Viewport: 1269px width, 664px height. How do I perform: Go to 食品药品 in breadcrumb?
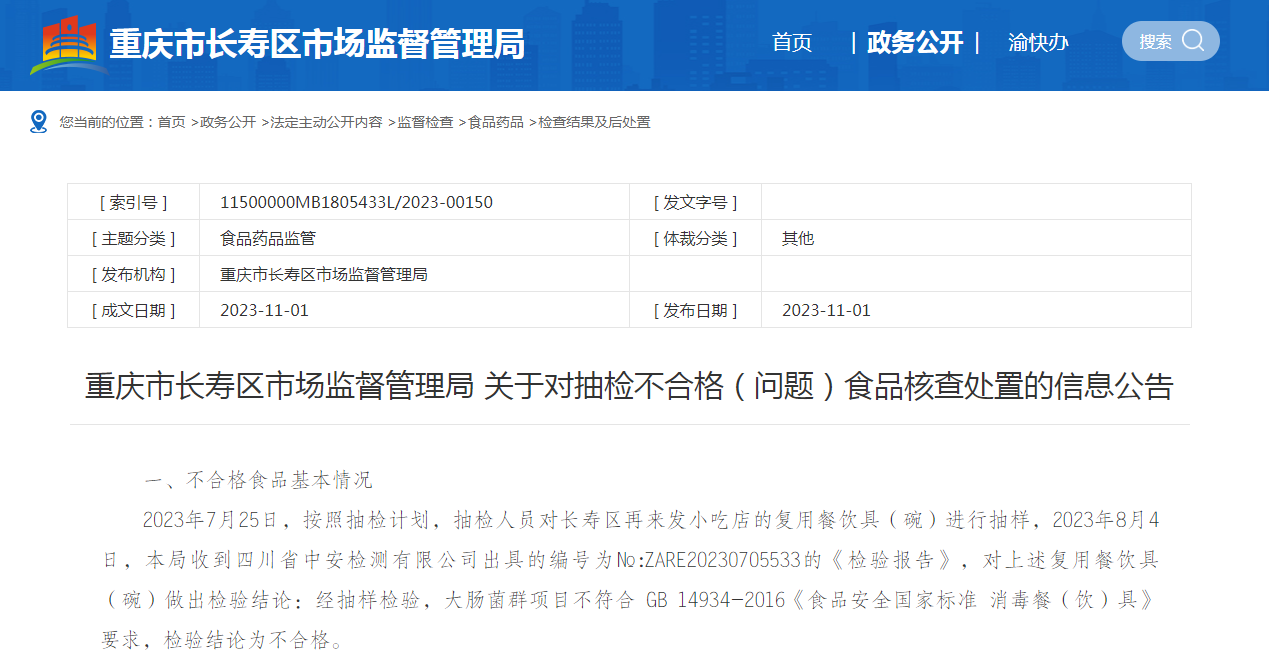click(x=496, y=122)
